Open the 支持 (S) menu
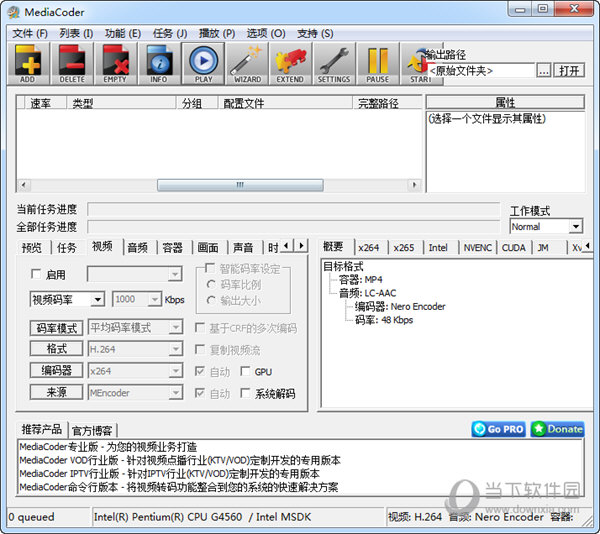Viewport: 600px width, 534px height. coord(315,34)
